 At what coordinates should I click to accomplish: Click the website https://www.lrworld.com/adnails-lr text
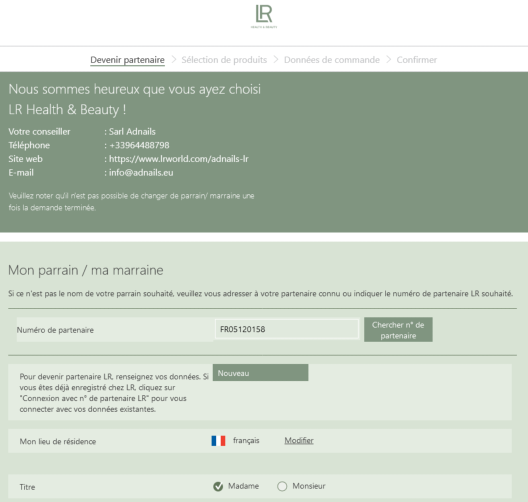click(x=179, y=159)
